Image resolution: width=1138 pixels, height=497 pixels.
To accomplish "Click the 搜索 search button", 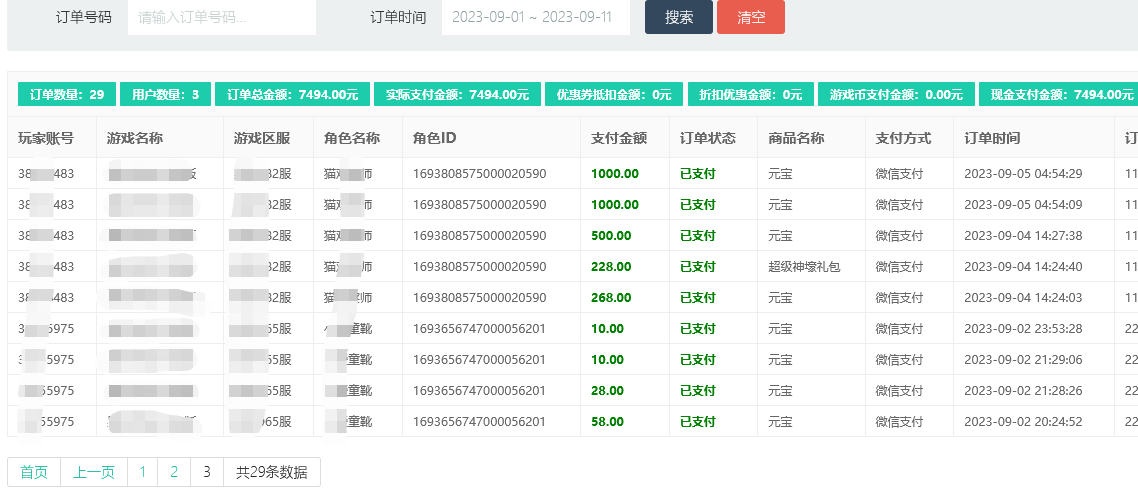I will coord(678,17).
